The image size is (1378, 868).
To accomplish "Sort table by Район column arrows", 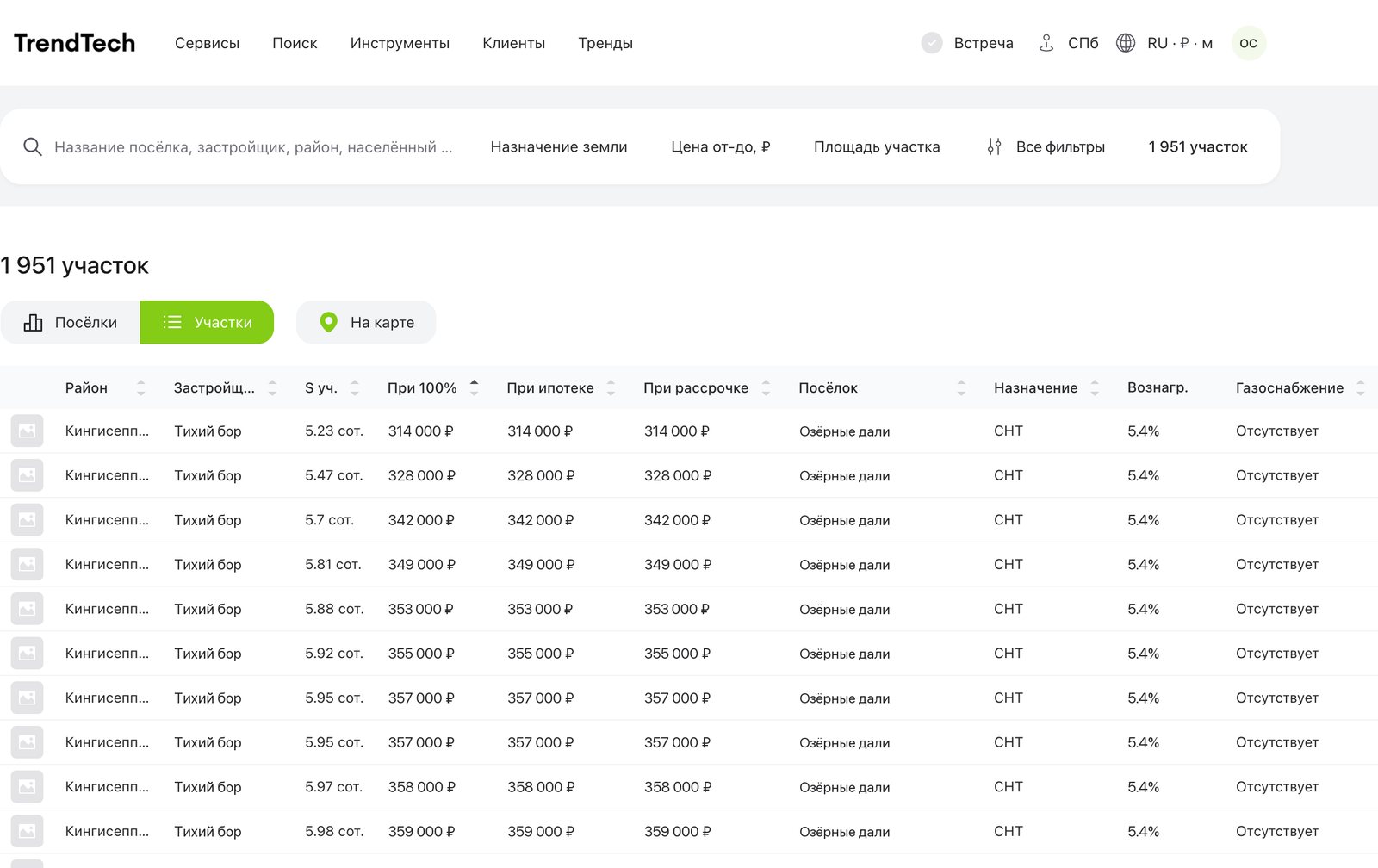I will (x=141, y=387).
